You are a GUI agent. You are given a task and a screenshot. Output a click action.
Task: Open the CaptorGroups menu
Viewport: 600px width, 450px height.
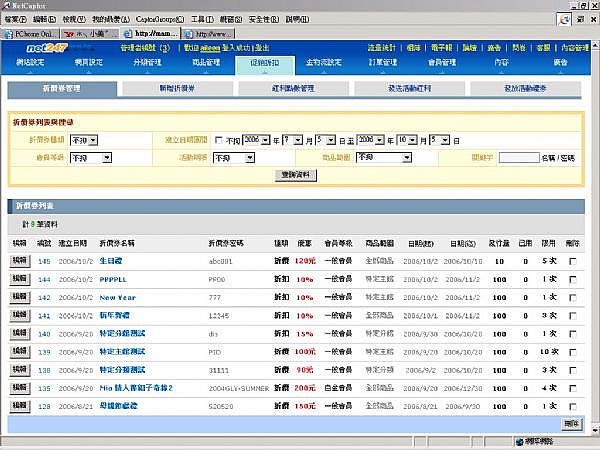tap(160, 19)
